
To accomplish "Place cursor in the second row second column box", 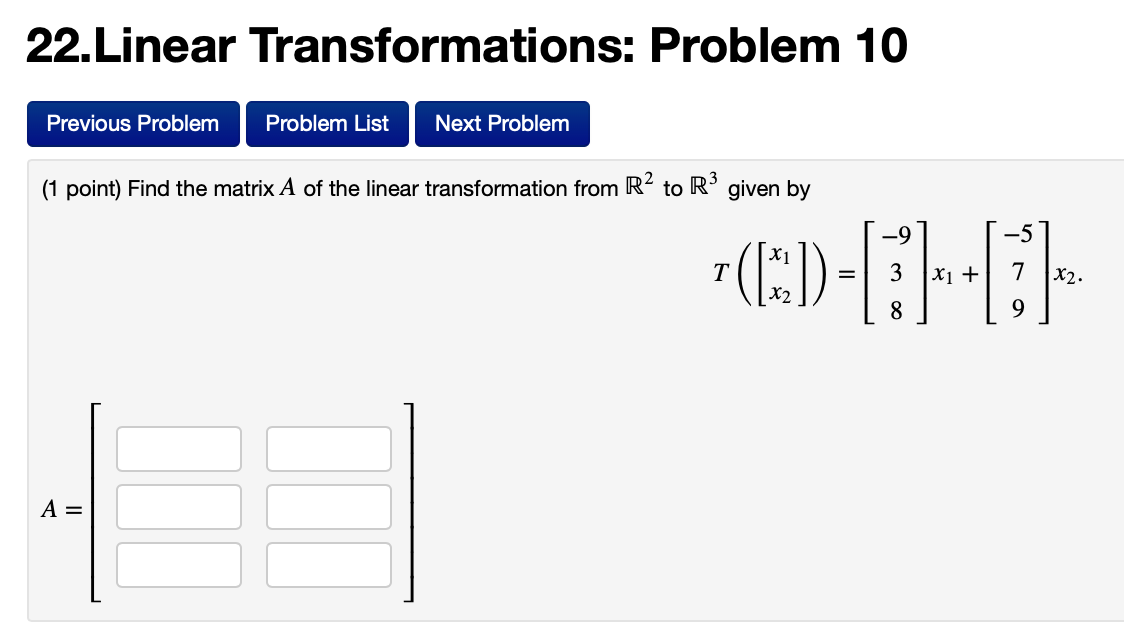I will coord(329,506).
